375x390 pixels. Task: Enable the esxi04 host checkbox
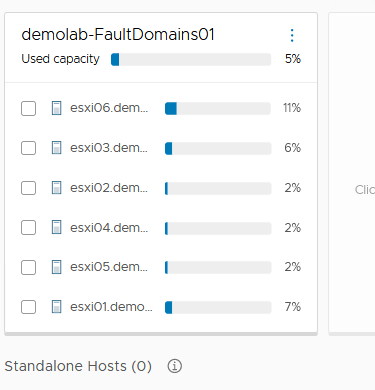[x=28, y=227]
